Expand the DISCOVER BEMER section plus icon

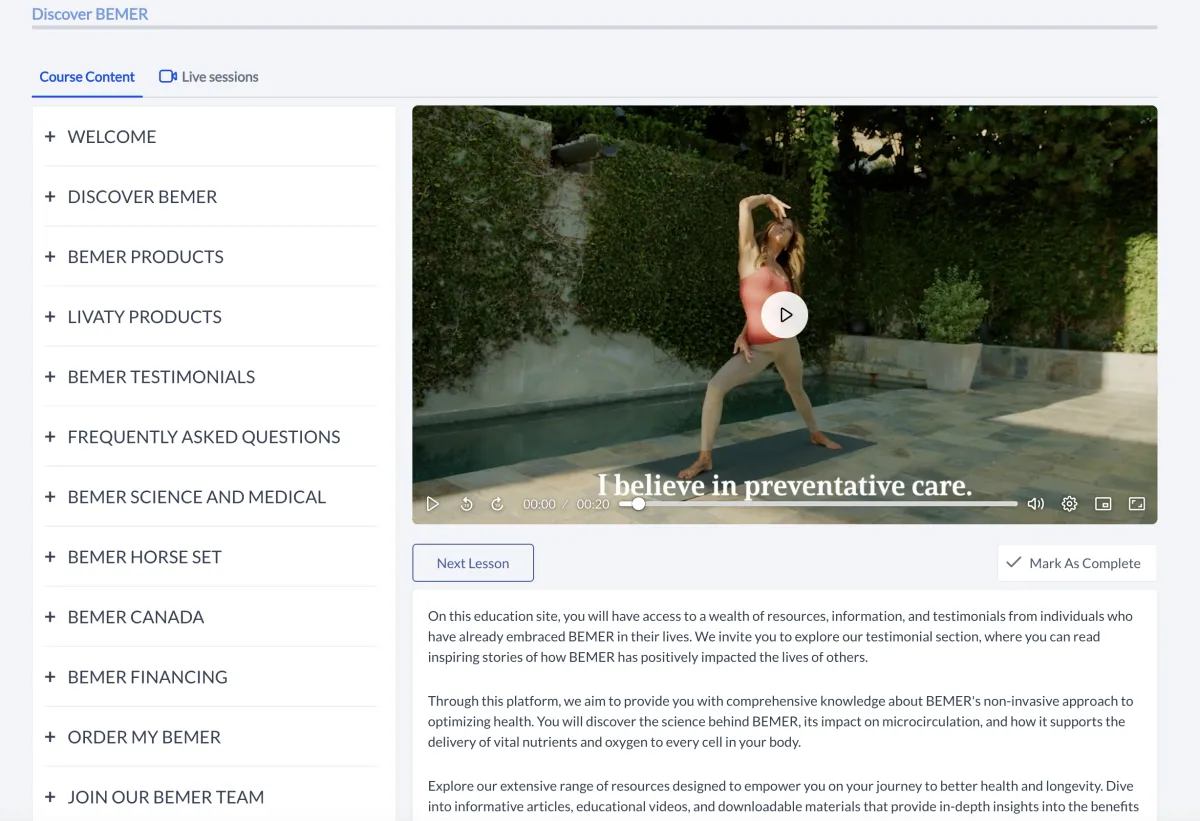(x=50, y=196)
